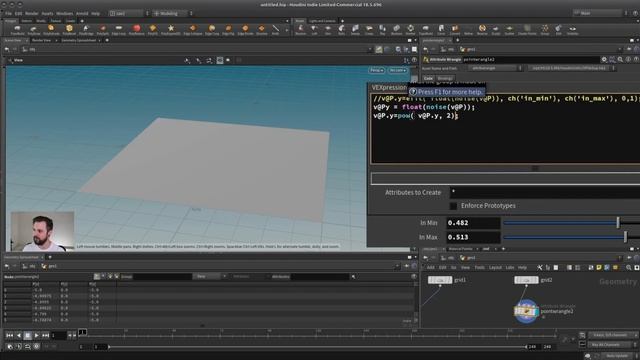This screenshot has height=360, width=640.
Task: Open the Lights and Cameras shelf tab
Action: click(x=322, y=21)
